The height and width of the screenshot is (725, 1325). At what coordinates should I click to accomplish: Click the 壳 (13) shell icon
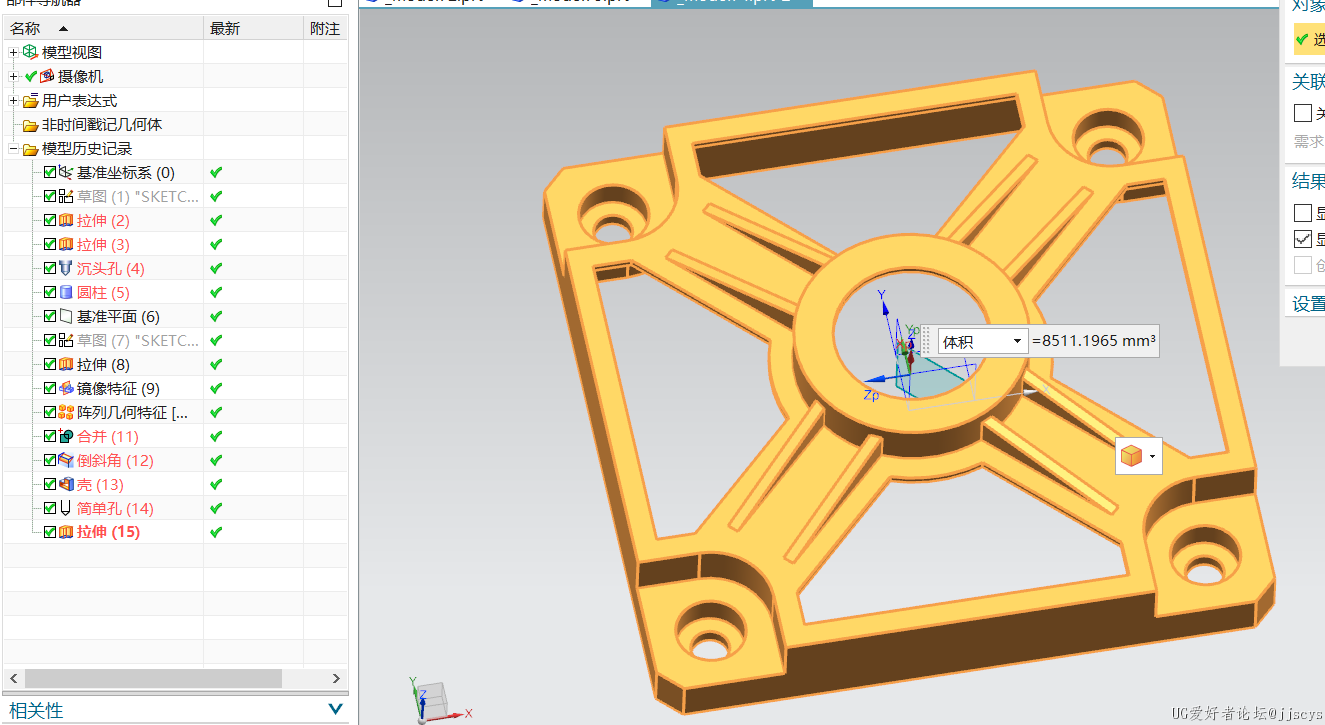tap(66, 484)
